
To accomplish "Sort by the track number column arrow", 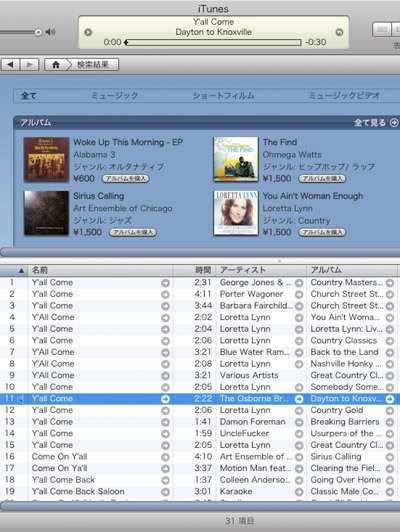I will click(21, 270).
